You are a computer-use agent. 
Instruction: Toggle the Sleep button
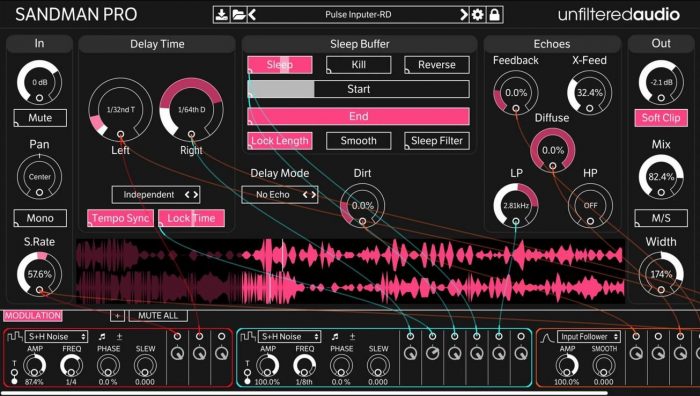coord(279,65)
